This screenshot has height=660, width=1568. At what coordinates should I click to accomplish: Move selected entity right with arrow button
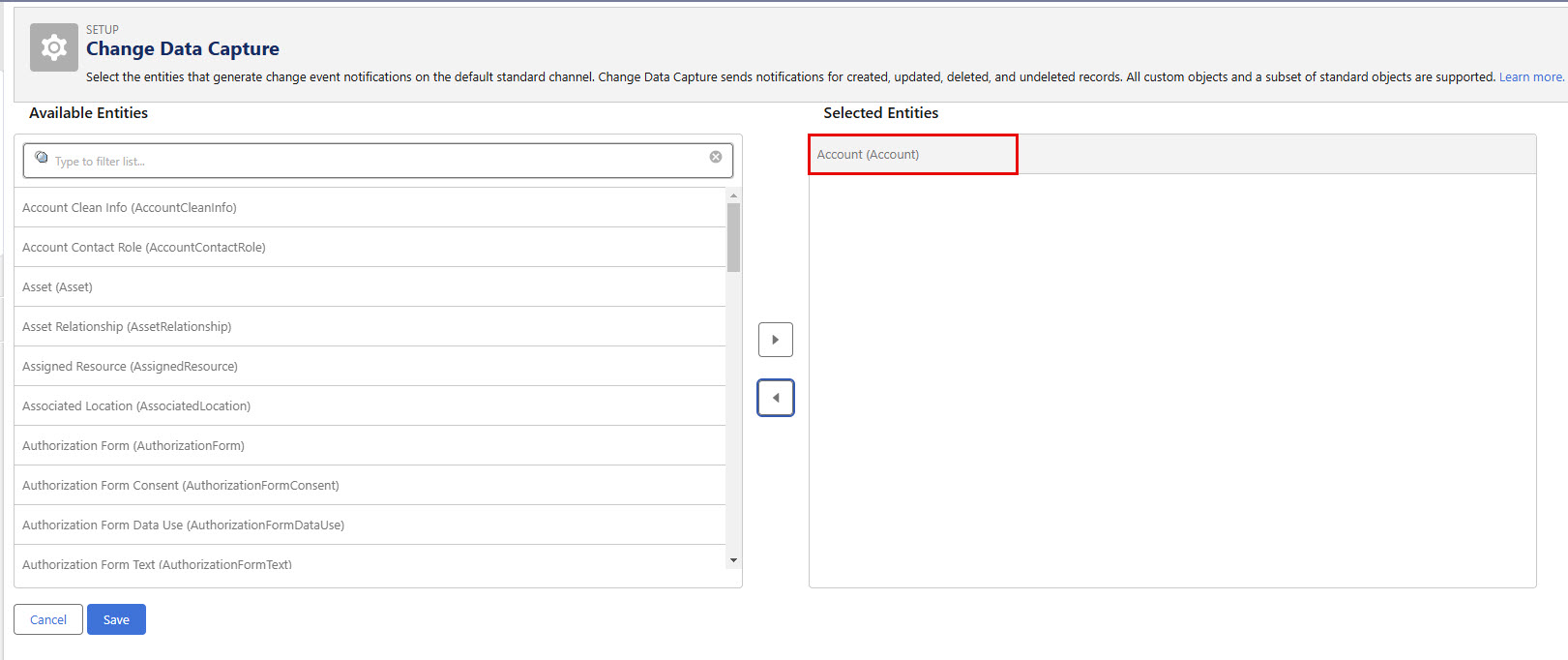coord(776,340)
